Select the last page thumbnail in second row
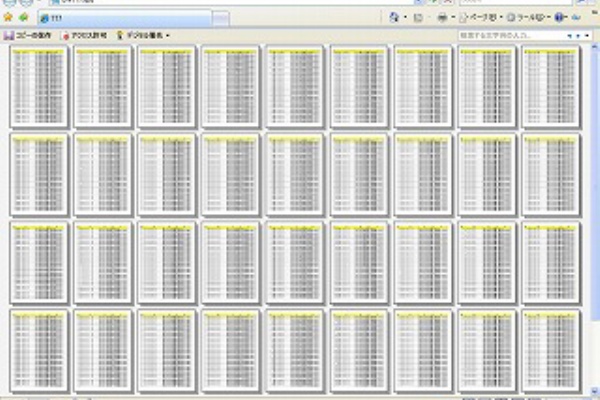Viewport: 600px width, 400px height. click(x=551, y=174)
